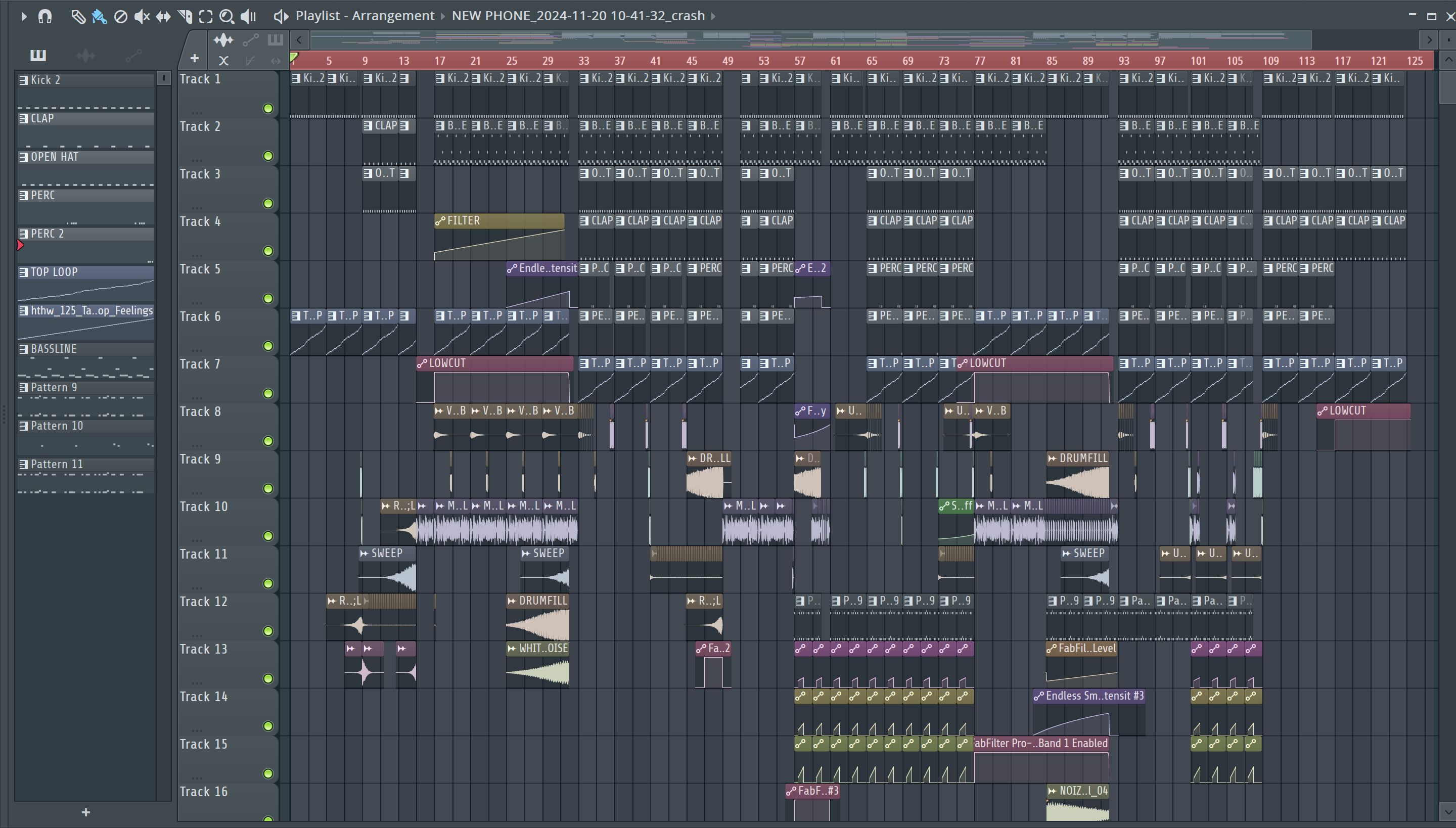Mute Track 2 using its green LED
This screenshot has height=828, width=1456.
coord(268,156)
